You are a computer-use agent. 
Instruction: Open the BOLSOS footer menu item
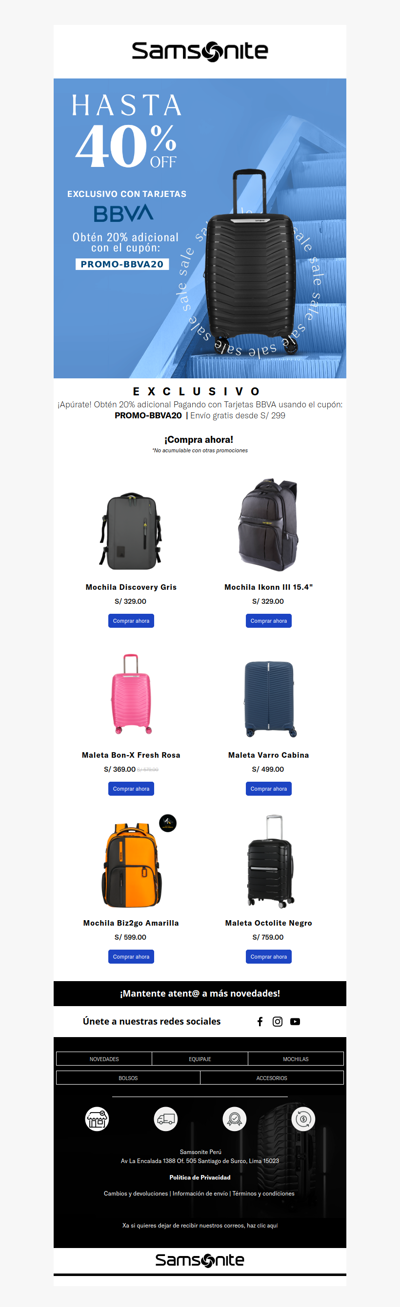coord(128,1078)
